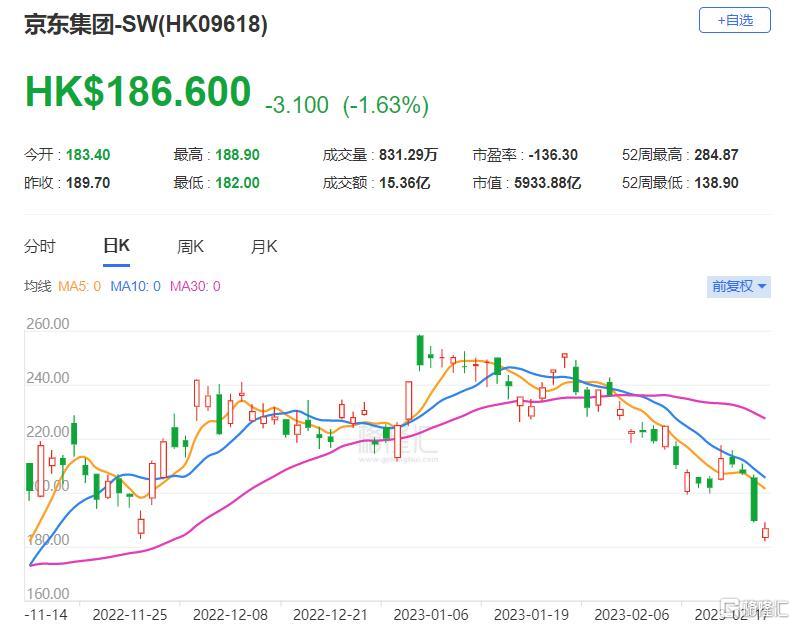Add stock via +自选 button

[734, 20]
